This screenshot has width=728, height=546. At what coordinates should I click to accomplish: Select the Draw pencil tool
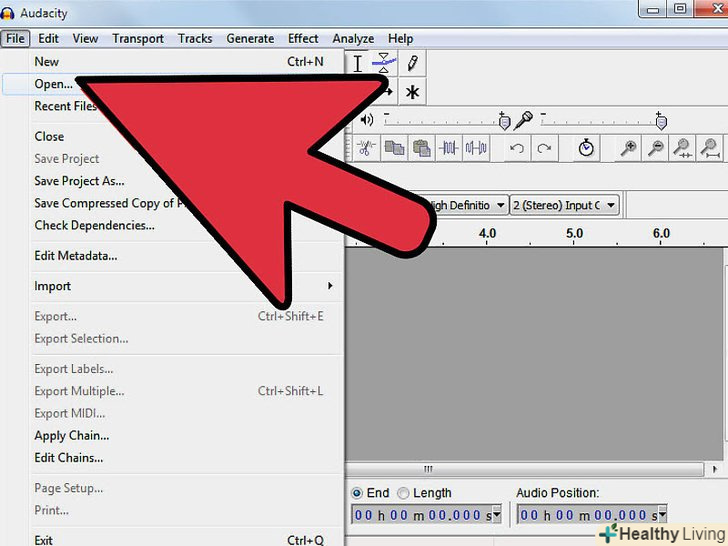(x=412, y=64)
